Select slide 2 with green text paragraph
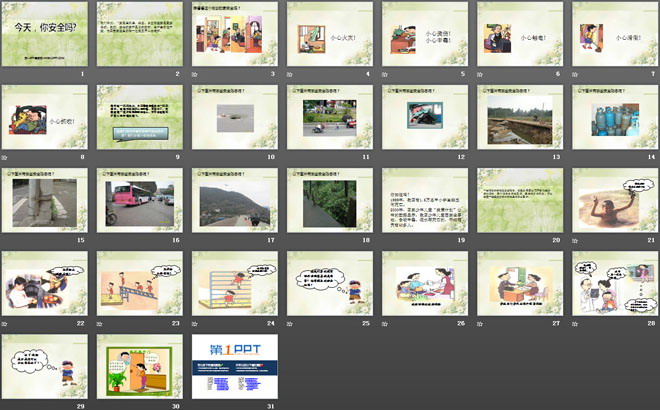This screenshot has height=410, width=660. coord(140,34)
